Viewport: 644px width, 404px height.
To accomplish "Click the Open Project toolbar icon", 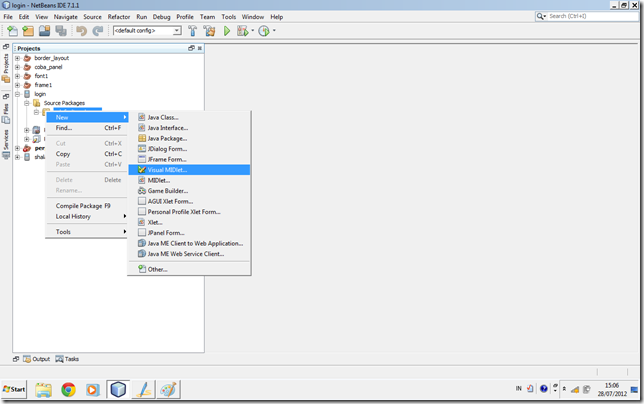I will coord(44,31).
